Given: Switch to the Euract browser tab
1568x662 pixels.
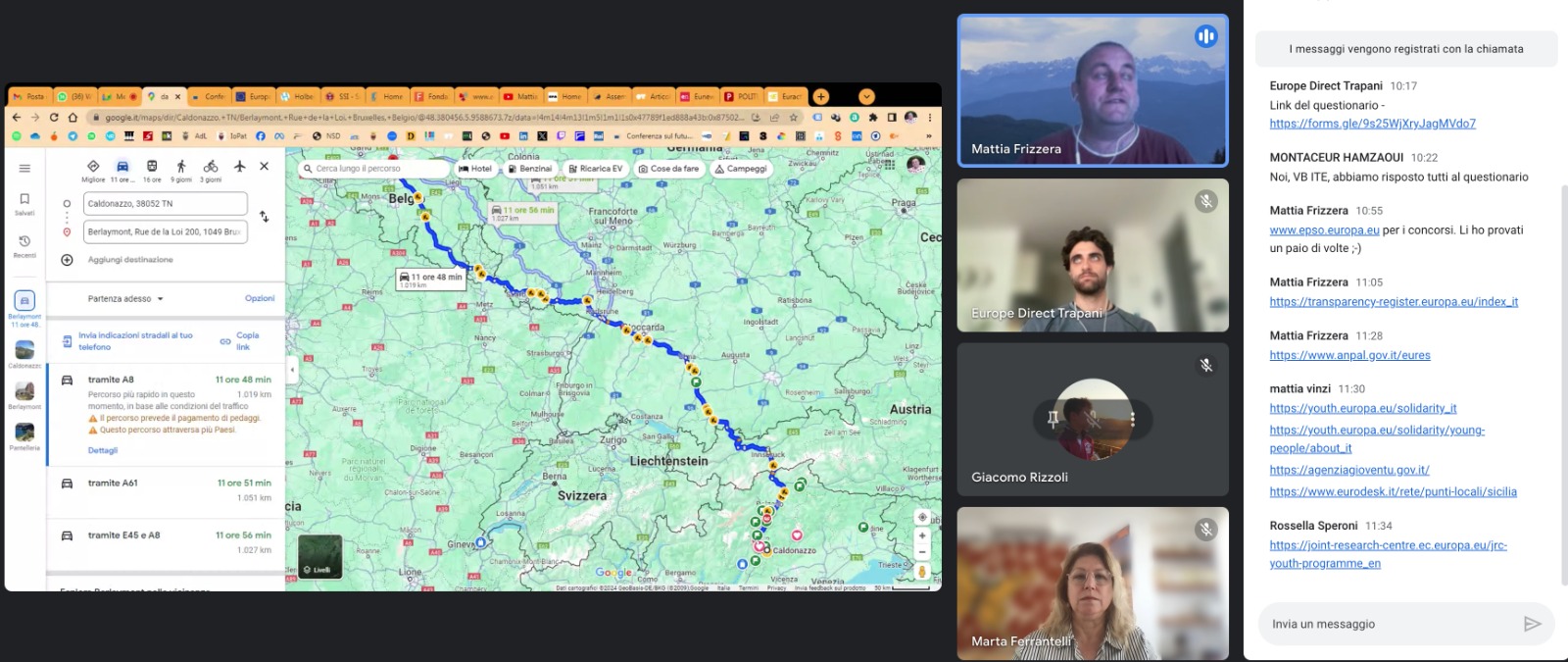Looking at the screenshot, I should (786, 96).
